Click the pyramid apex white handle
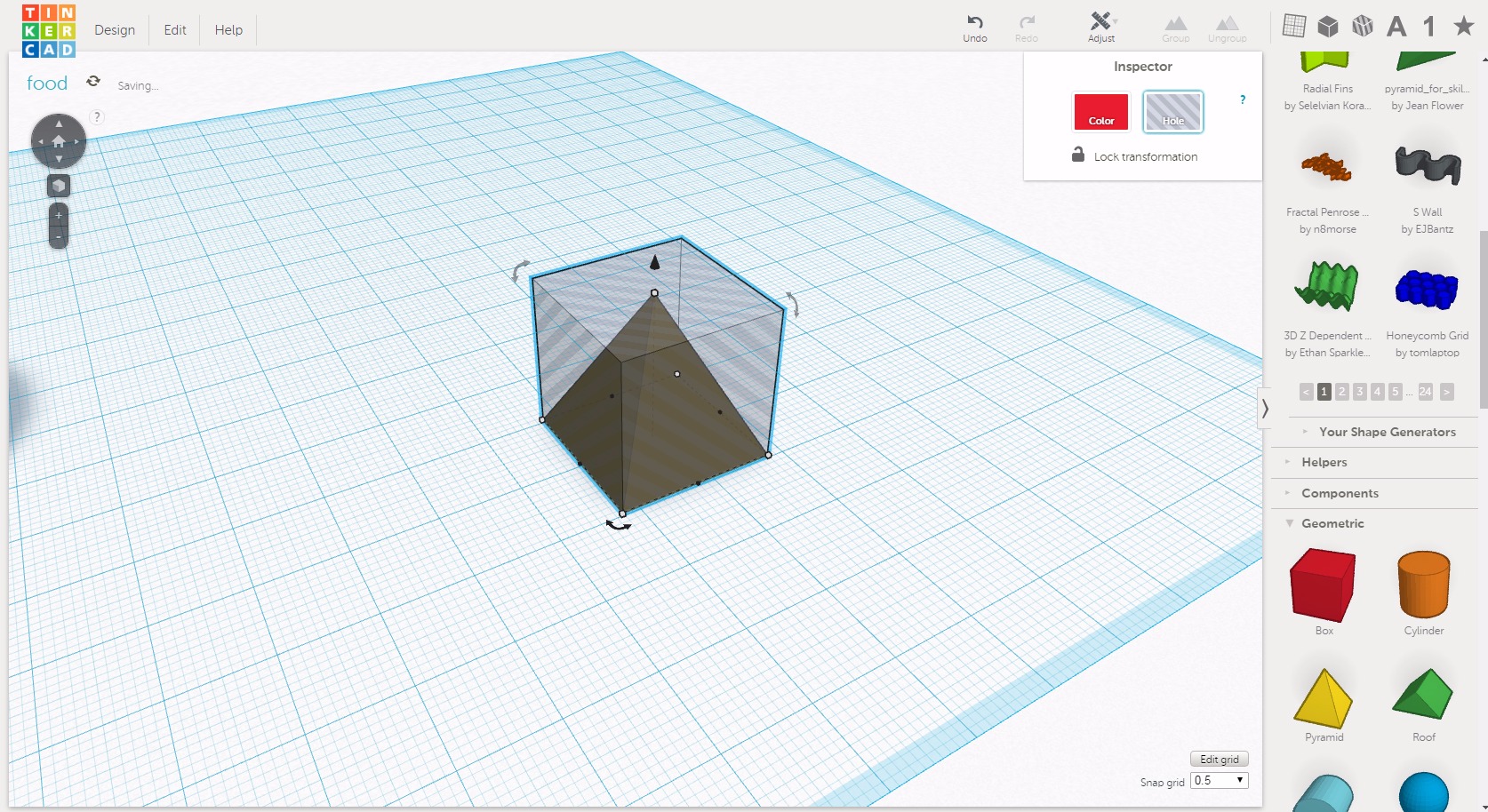The image size is (1488, 812). [655, 292]
